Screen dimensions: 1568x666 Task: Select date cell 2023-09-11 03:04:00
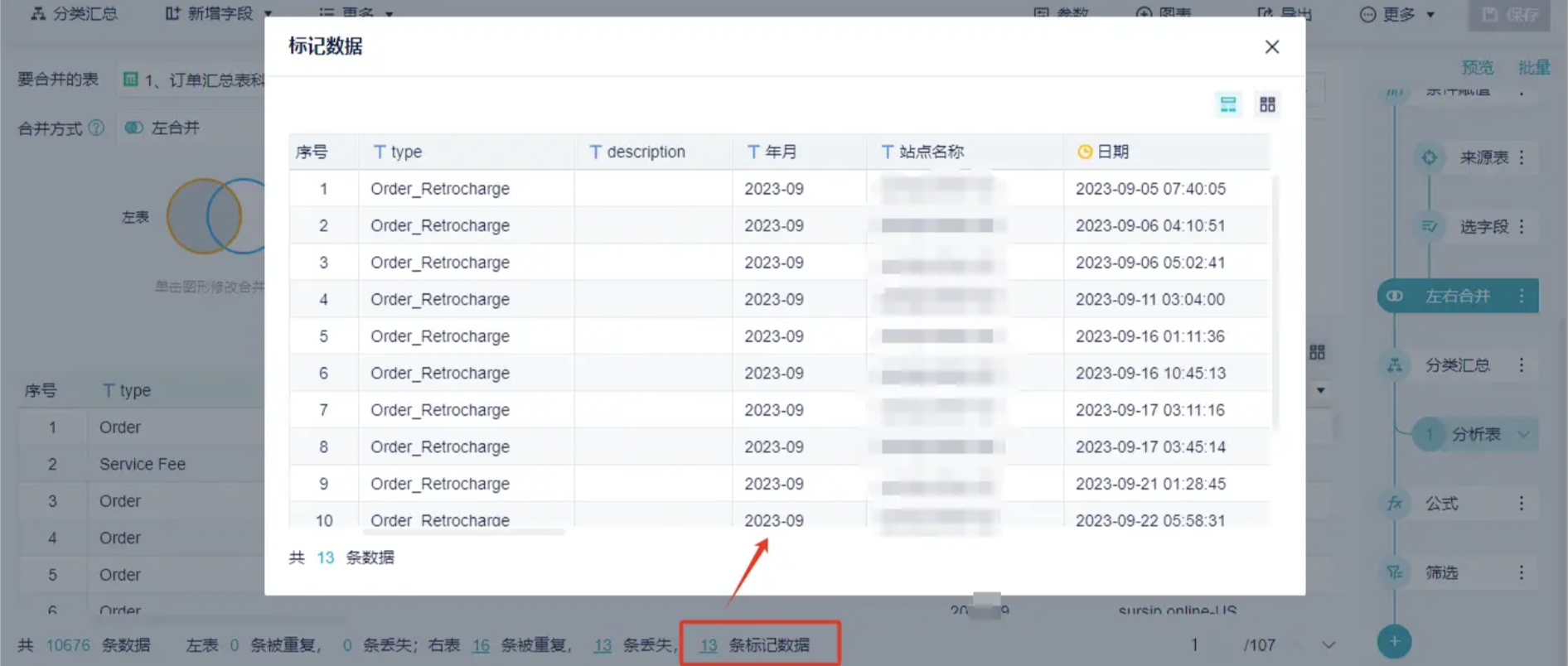coord(1150,299)
